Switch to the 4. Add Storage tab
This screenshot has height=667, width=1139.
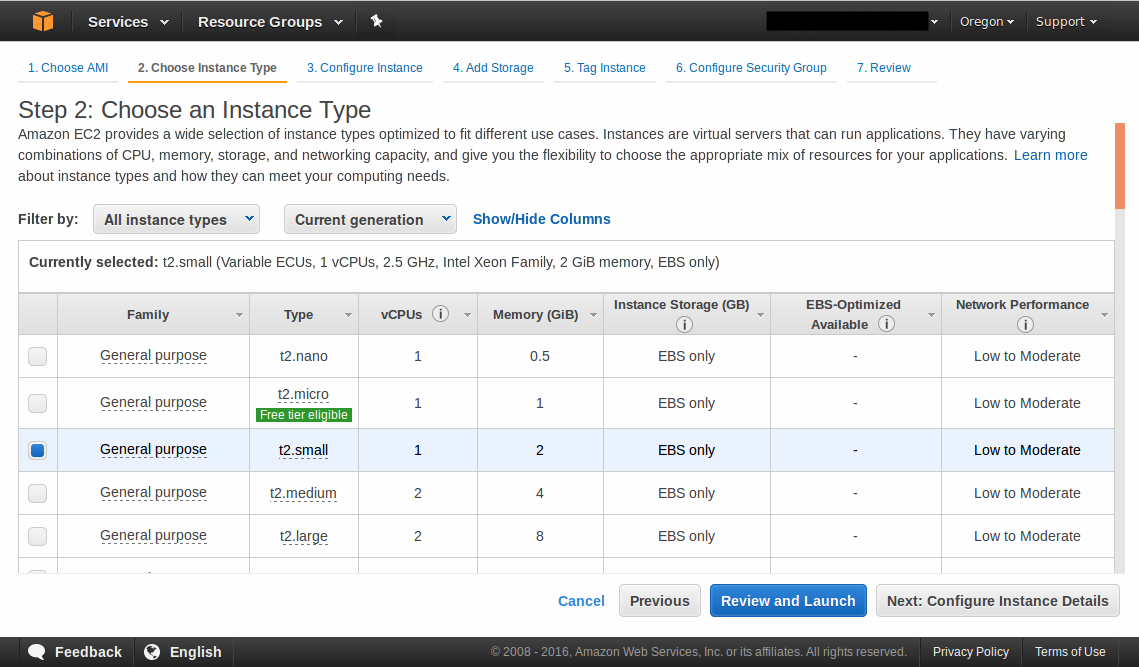493,68
